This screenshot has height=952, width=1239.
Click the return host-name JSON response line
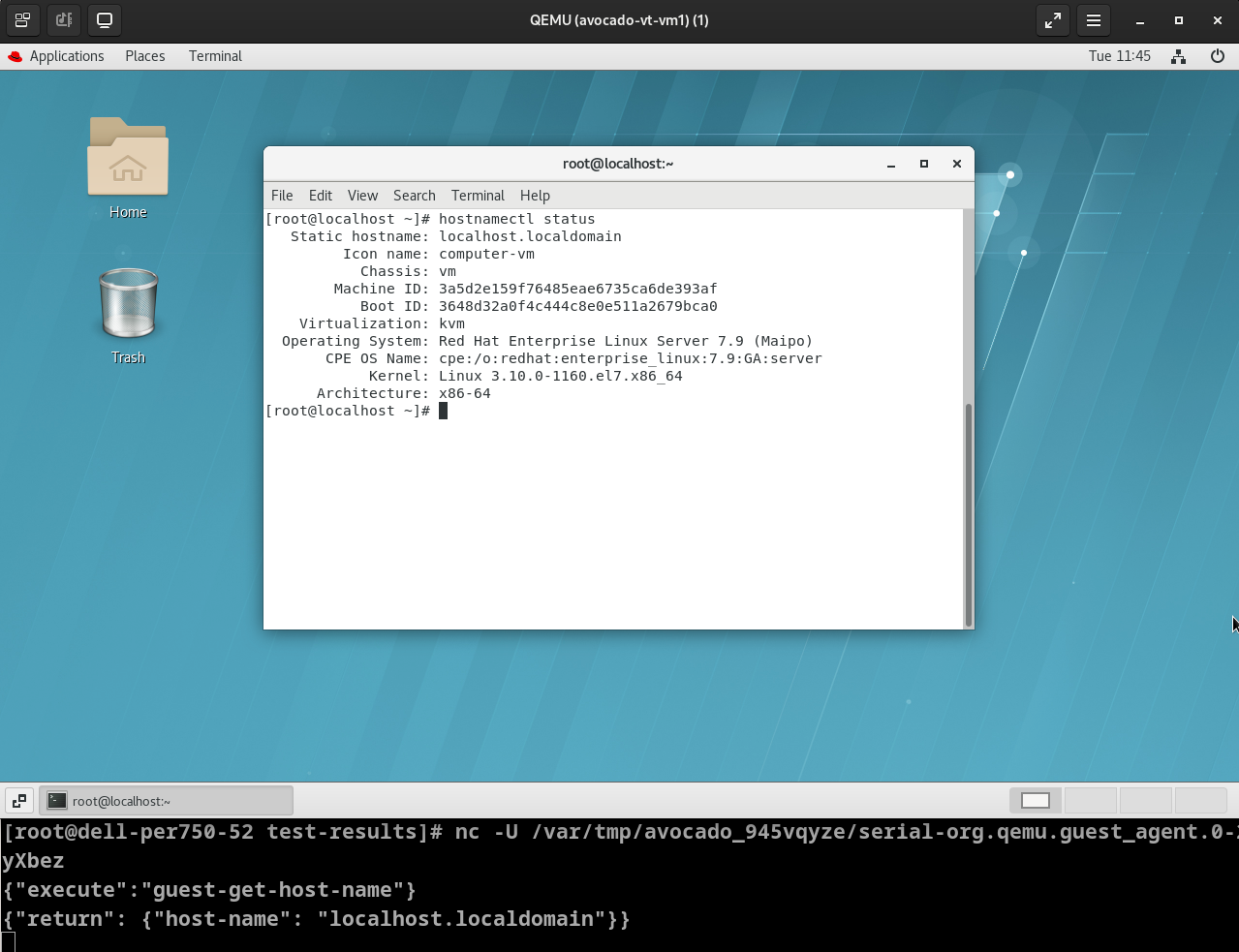[x=316, y=919]
